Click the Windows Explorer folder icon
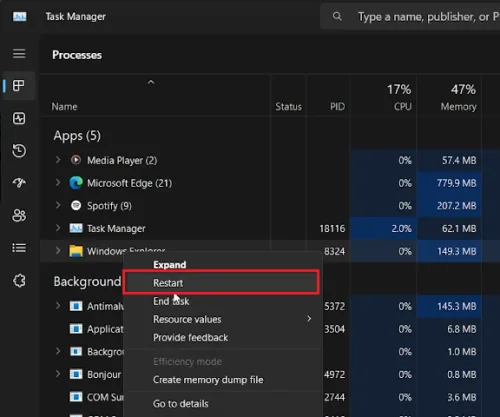500x417 pixels. click(76, 251)
